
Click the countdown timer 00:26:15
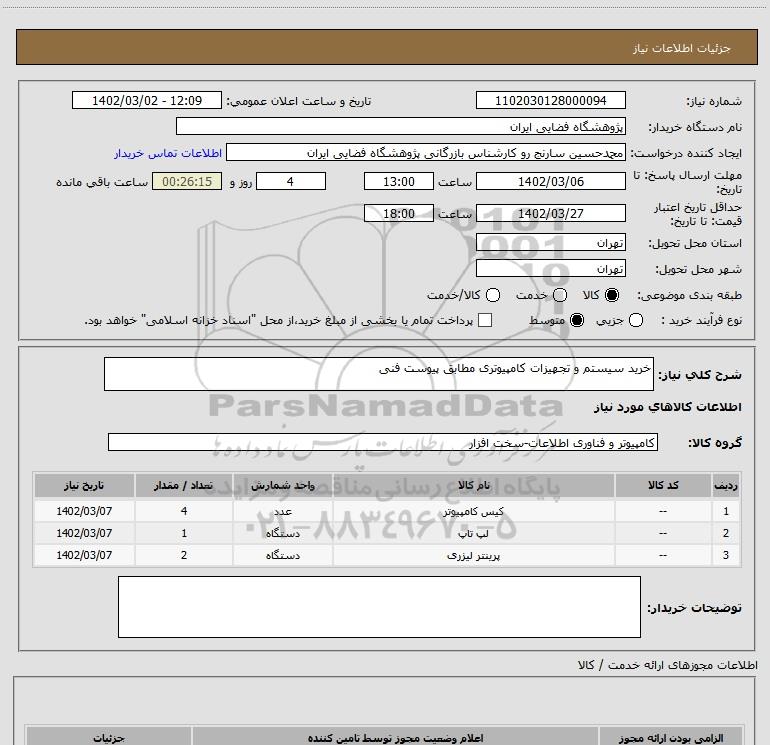(187, 181)
